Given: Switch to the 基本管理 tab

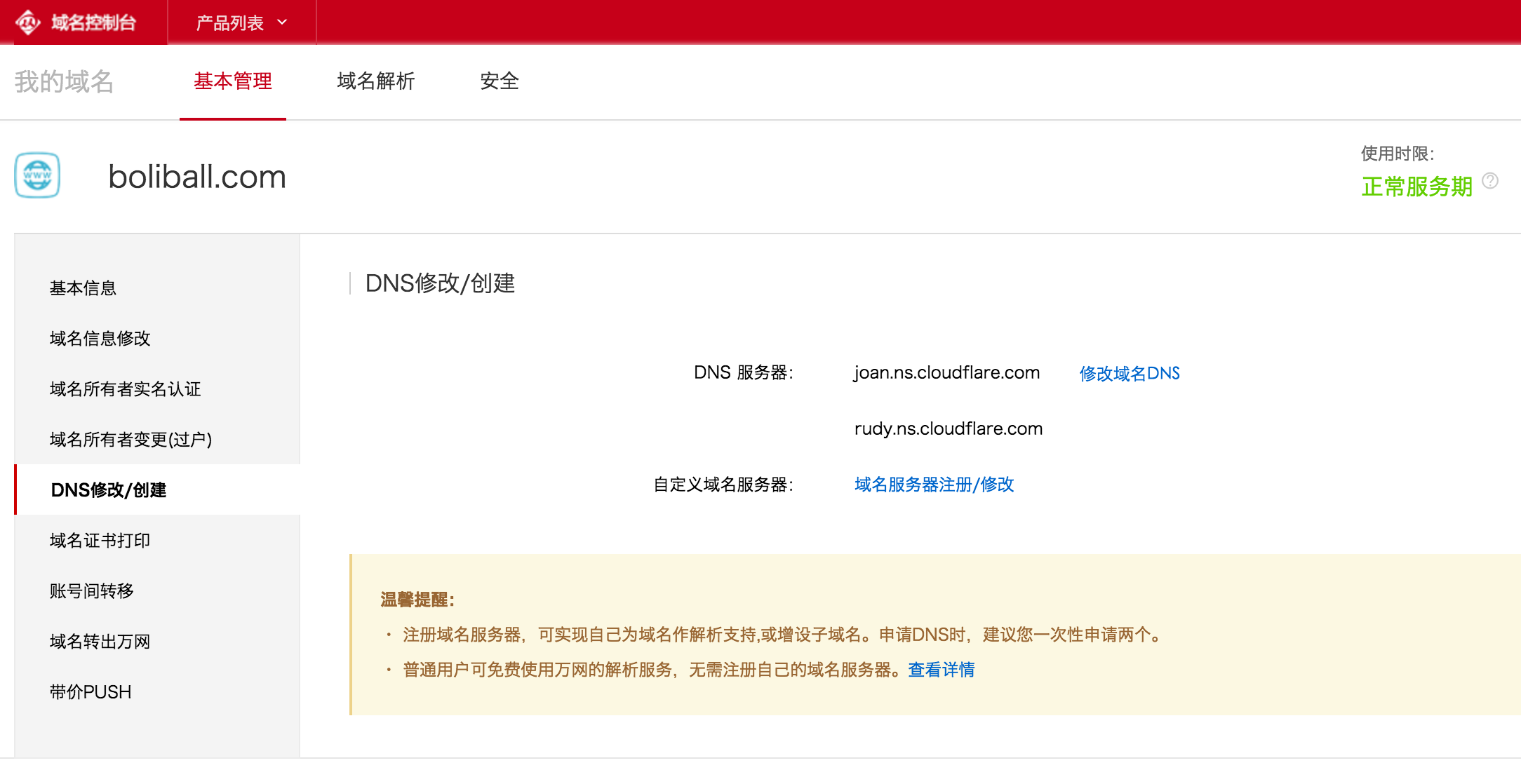Looking at the screenshot, I should (233, 81).
